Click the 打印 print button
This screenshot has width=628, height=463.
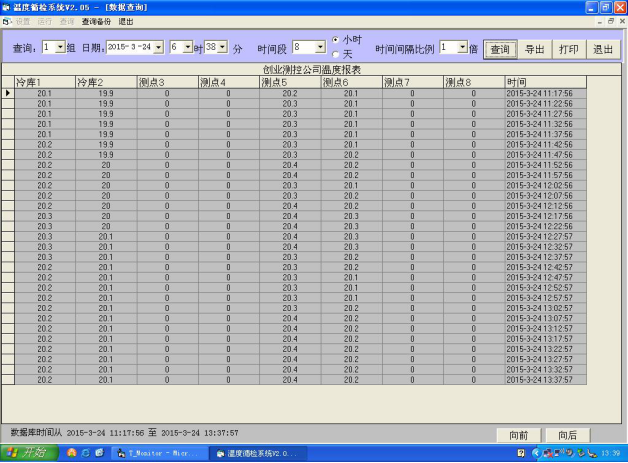(x=569, y=50)
